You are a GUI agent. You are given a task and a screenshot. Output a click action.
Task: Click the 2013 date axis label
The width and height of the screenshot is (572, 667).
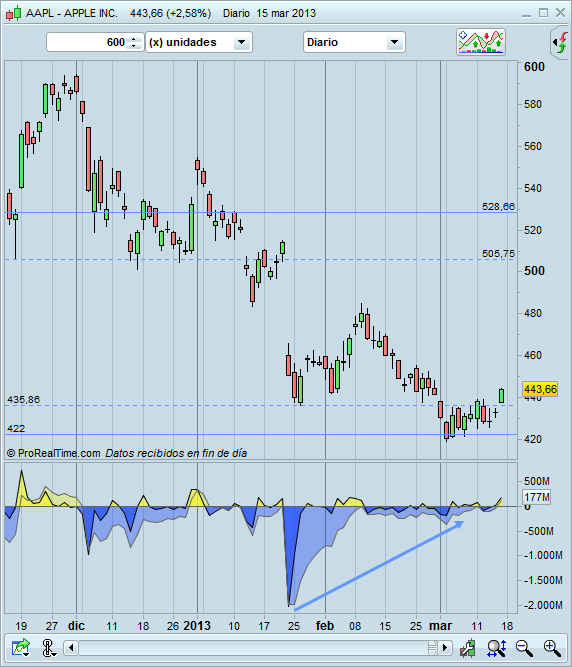tap(197, 626)
